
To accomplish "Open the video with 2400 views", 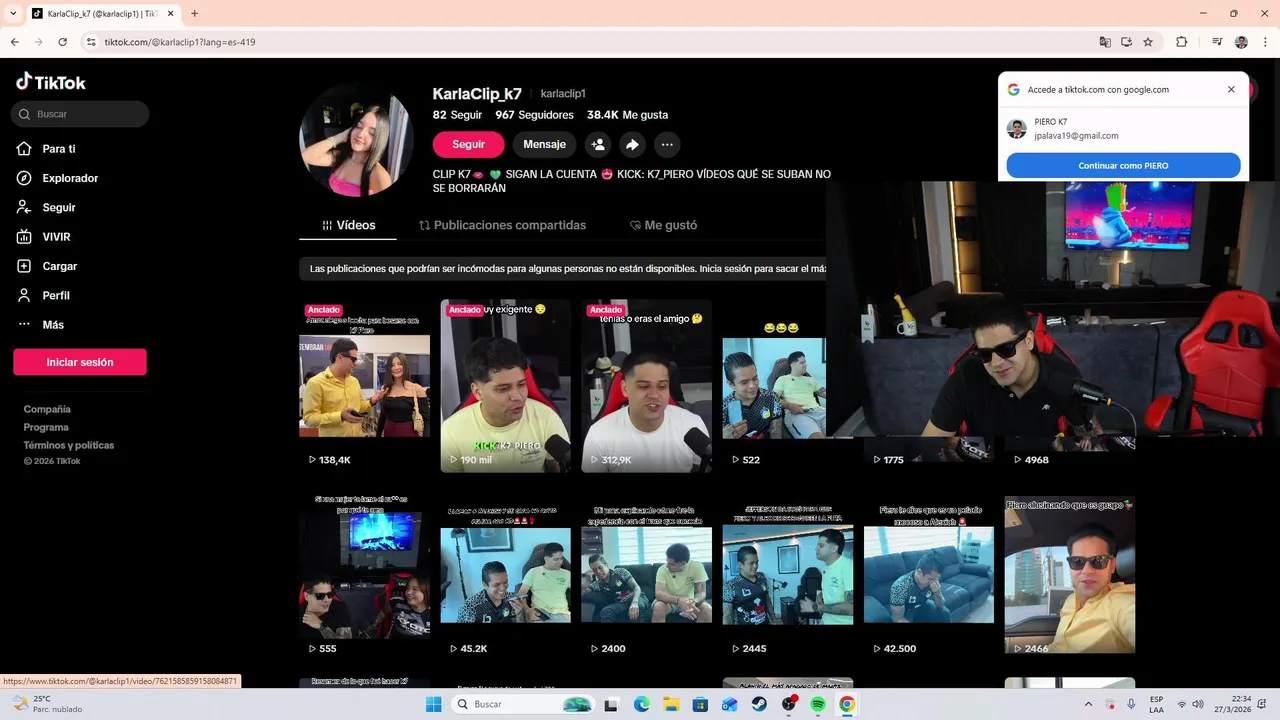I will (647, 574).
